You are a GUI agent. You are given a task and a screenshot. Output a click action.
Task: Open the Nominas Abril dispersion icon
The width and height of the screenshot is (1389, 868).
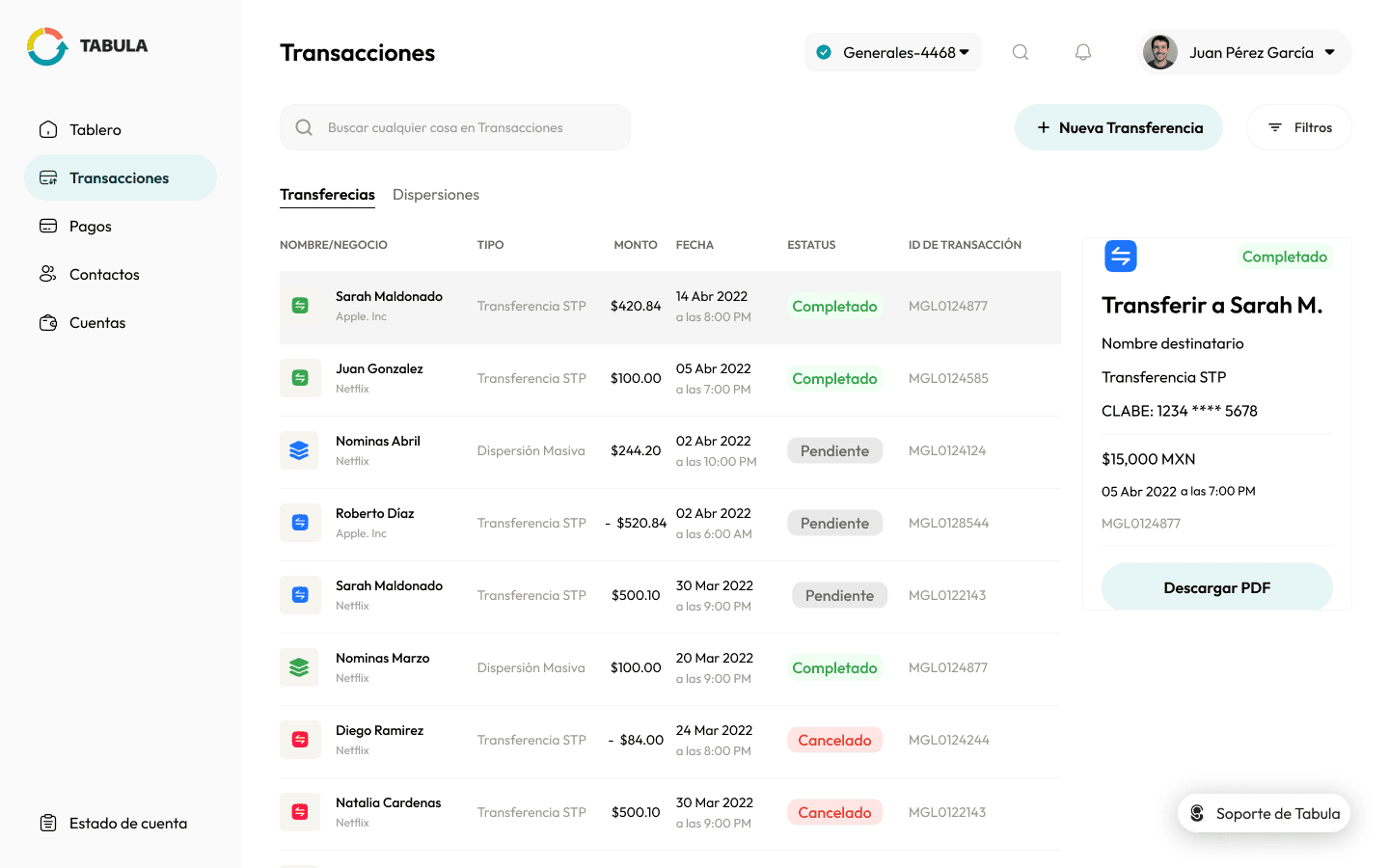[x=300, y=449]
